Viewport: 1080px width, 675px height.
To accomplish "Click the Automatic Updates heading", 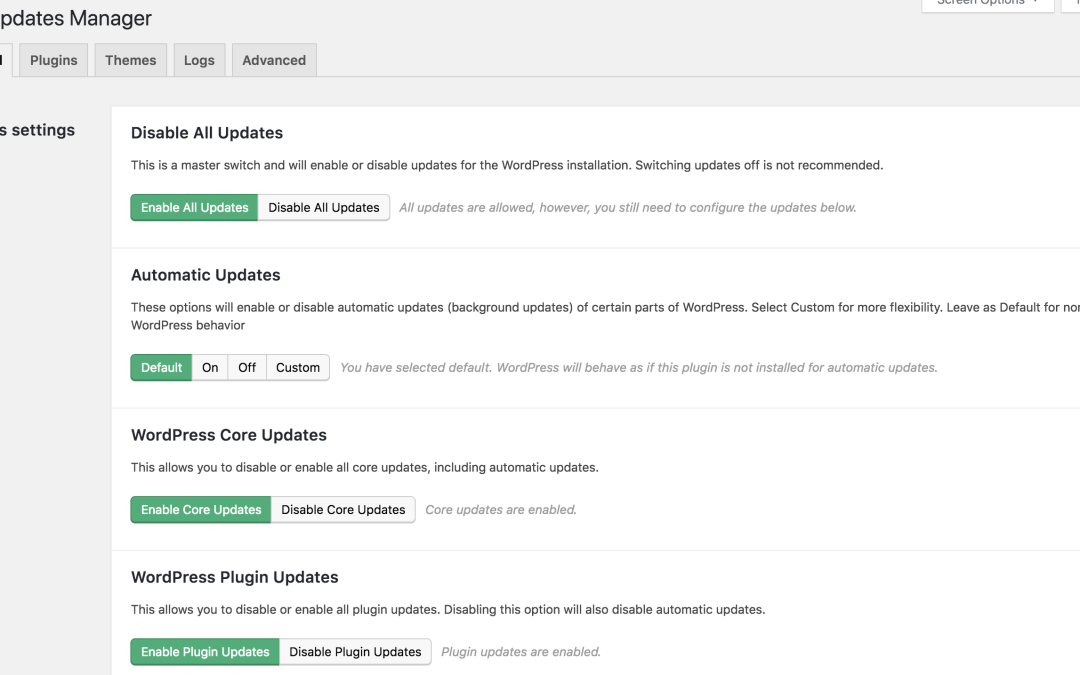I will point(205,275).
